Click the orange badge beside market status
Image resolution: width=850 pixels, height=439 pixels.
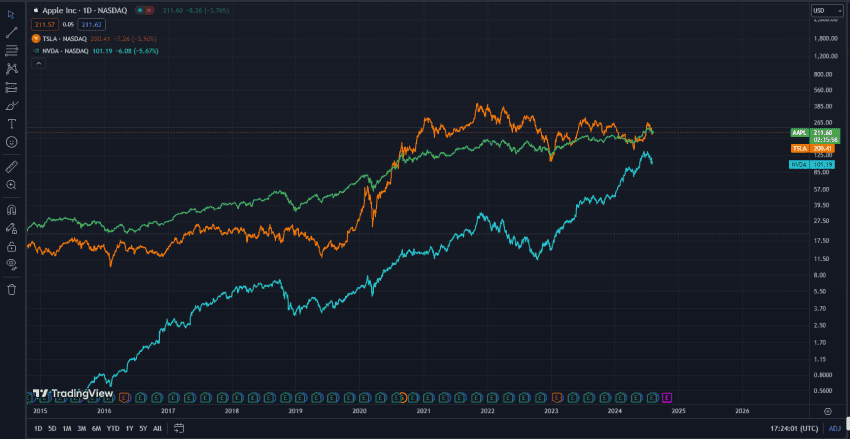[149, 10]
